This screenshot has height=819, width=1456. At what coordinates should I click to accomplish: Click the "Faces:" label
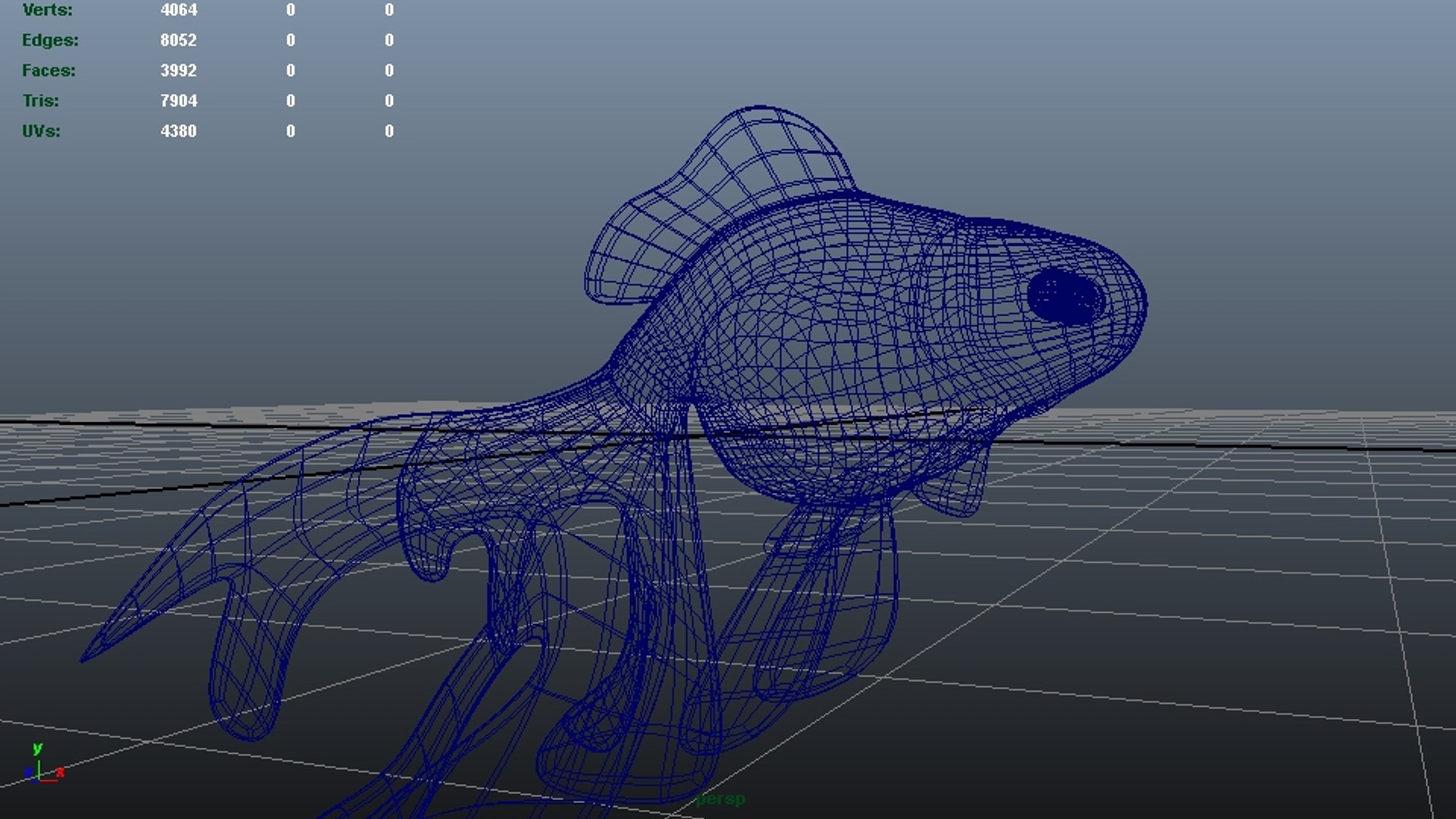49,71
